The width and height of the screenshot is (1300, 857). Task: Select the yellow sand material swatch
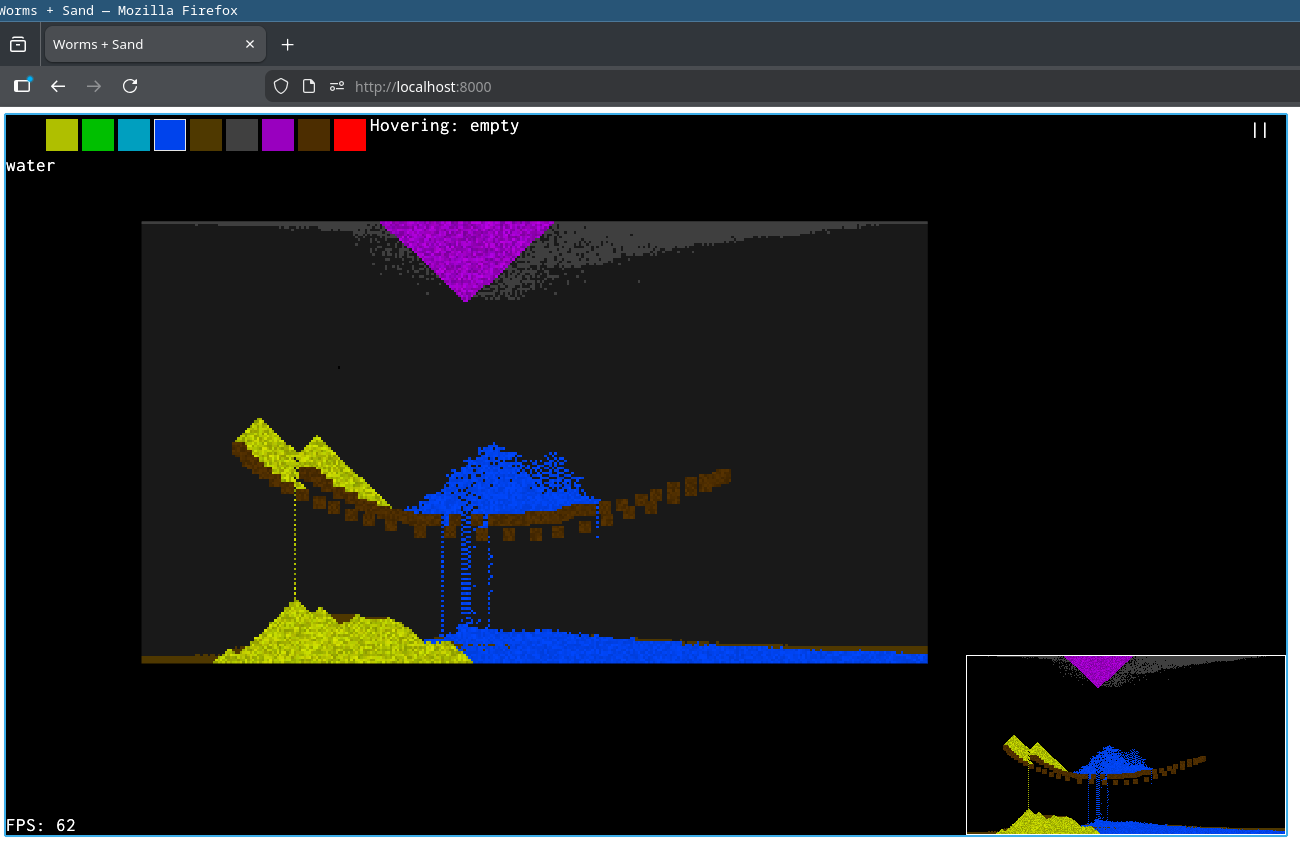coord(62,135)
